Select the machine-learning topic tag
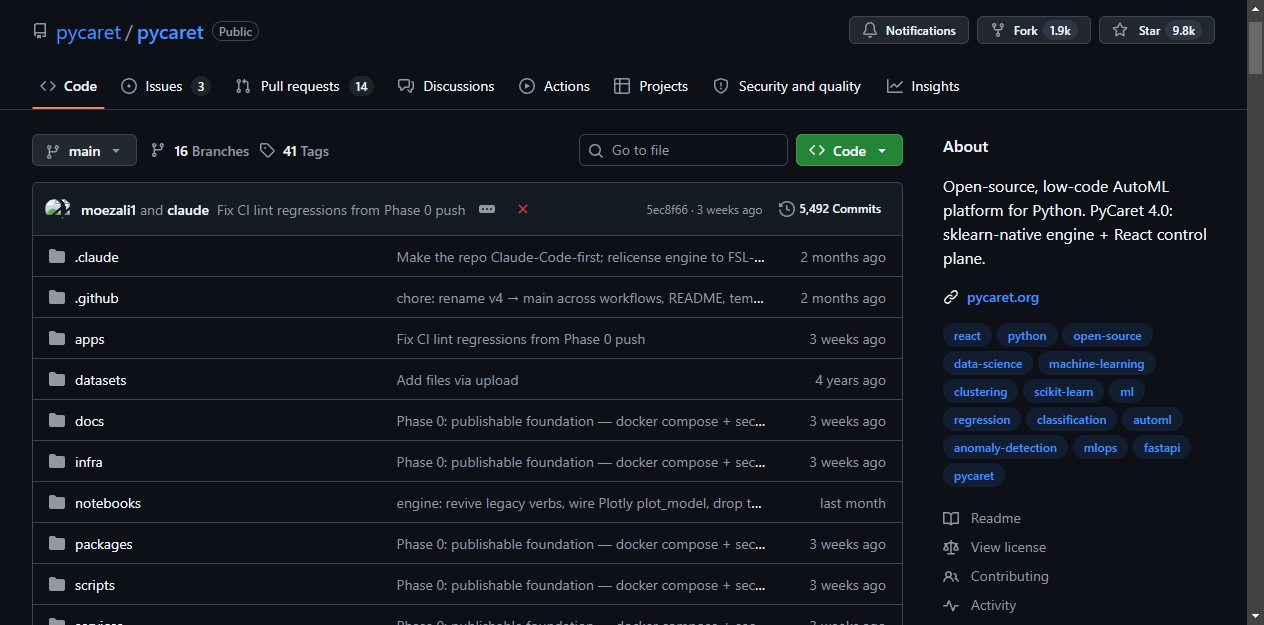The height and width of the screenshot is (625, 1264). pyautogui.click(x=1097, y=364)
